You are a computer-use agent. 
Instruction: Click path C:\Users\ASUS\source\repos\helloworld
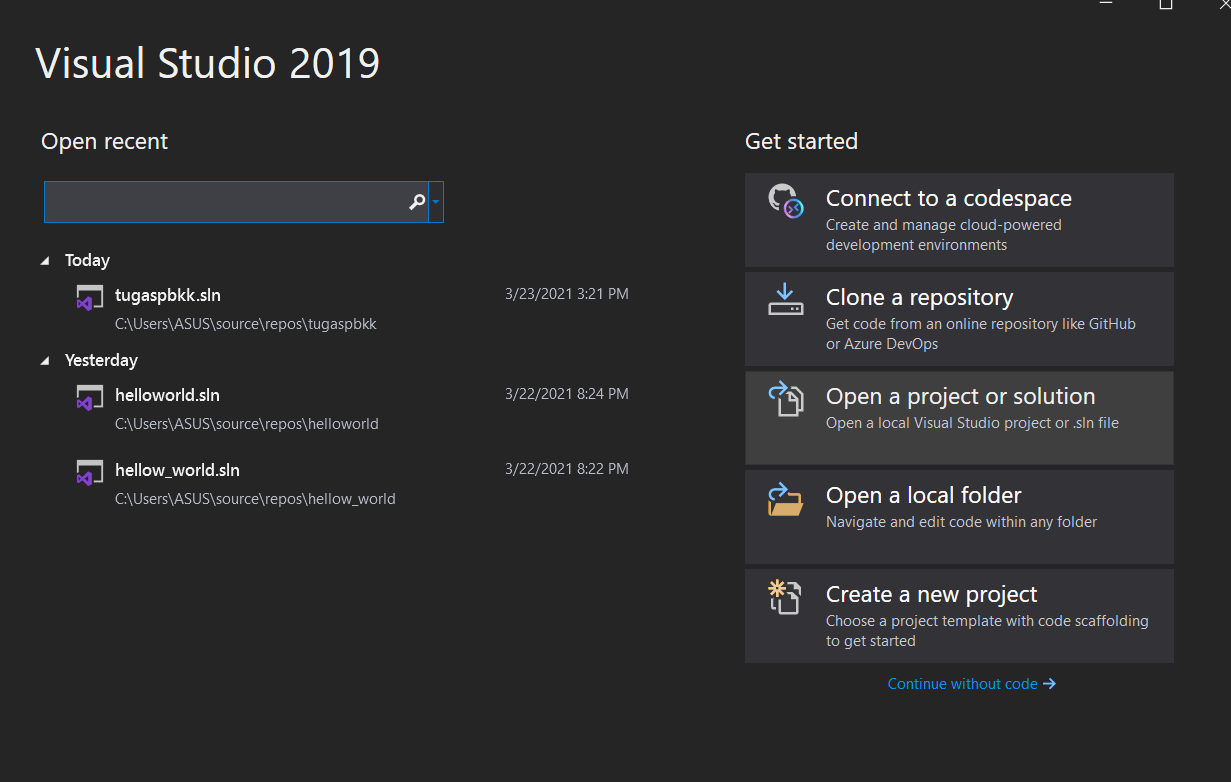tap(247, 424)
